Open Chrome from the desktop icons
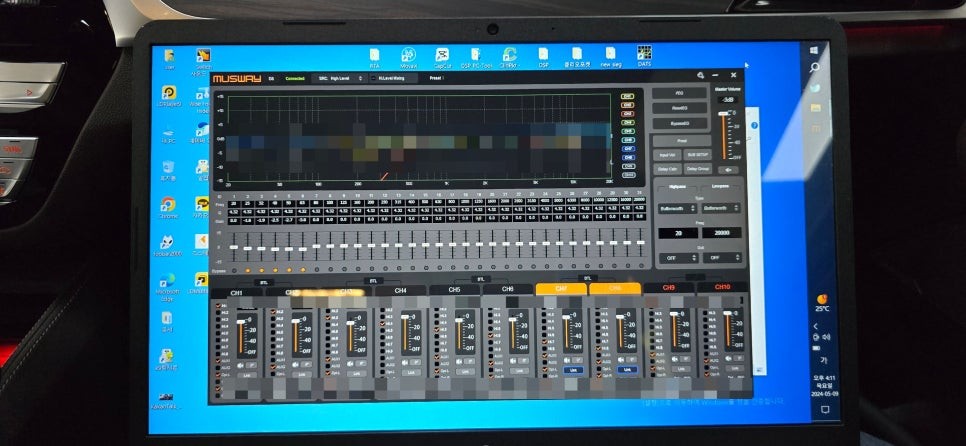966x446 pixels. (x=168, y=205)
